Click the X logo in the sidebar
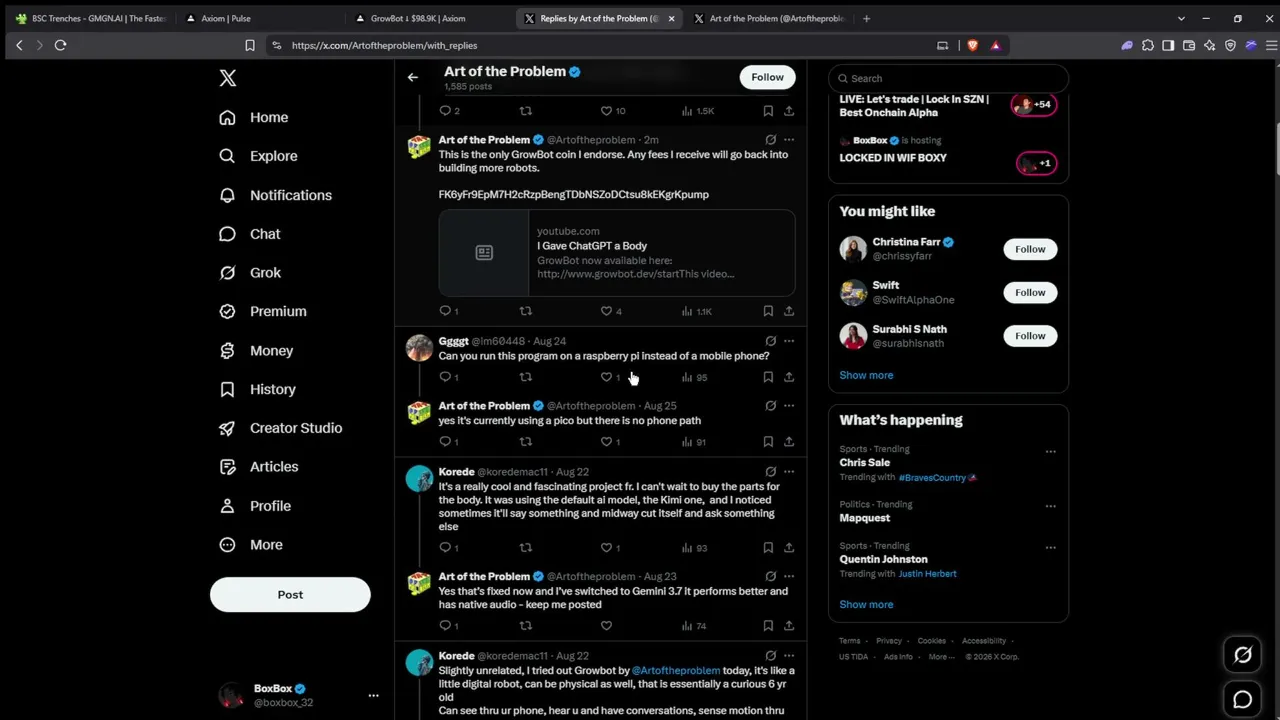The image size is (1280, 720). click(x=228, y=78)
